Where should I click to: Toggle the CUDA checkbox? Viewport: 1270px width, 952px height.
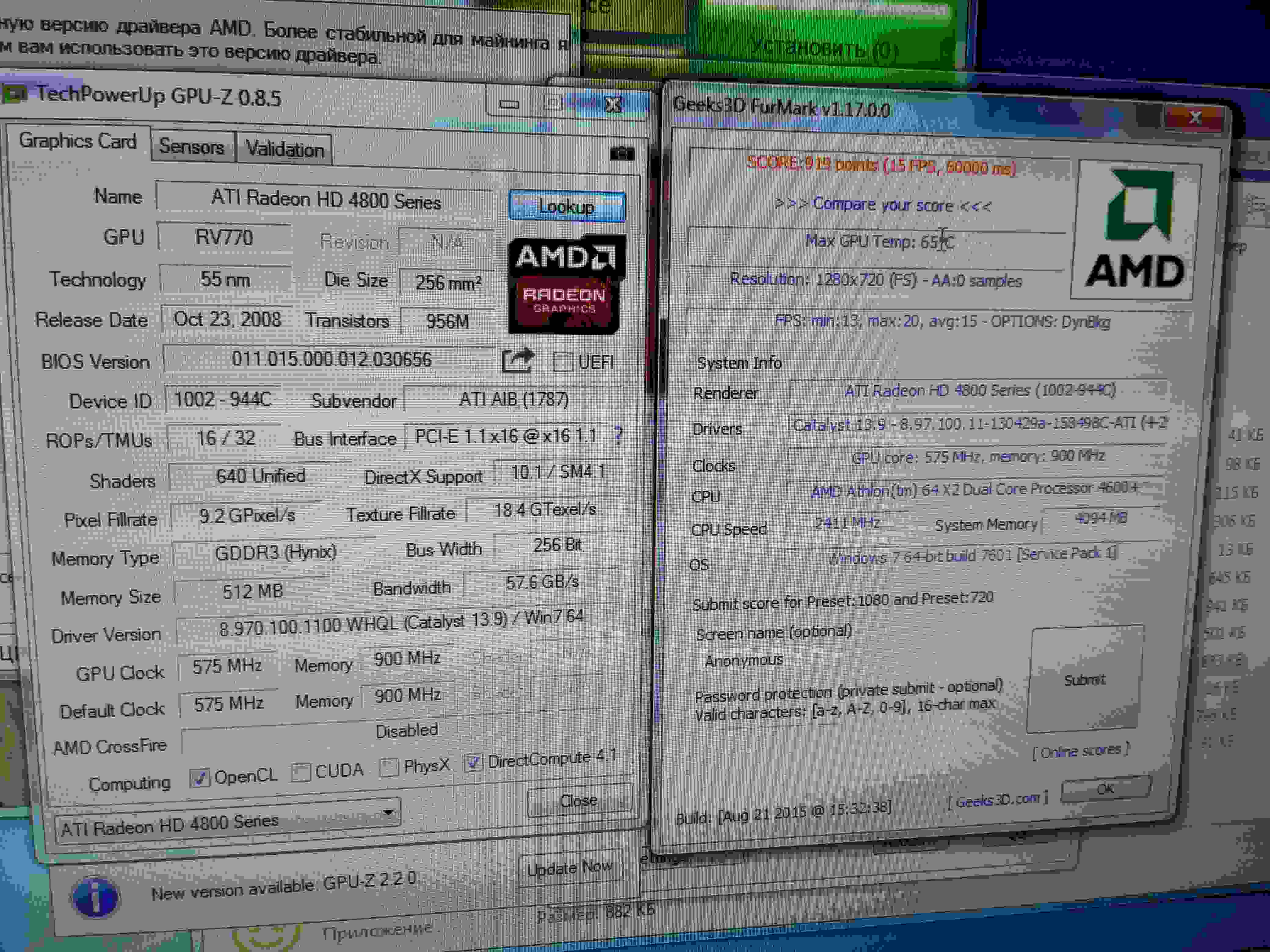click(300, 772)
